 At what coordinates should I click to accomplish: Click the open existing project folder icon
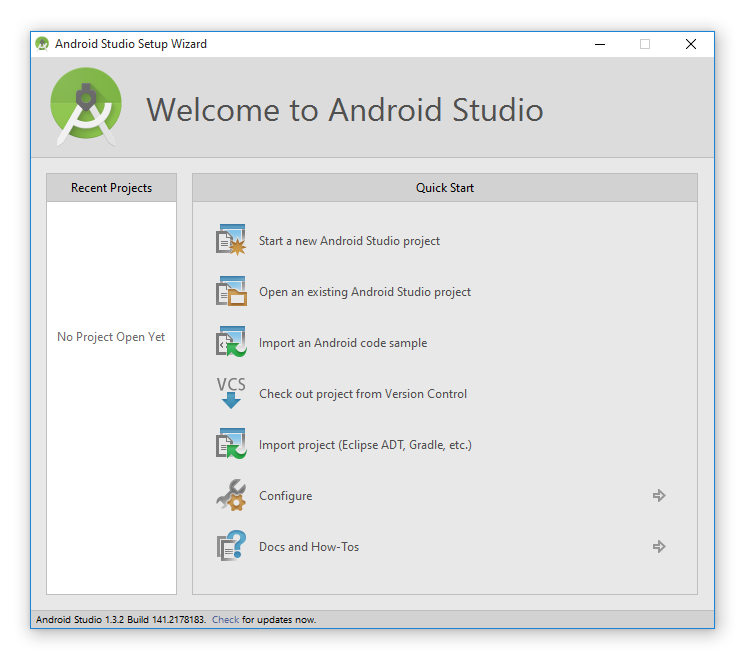click(231, 291)
